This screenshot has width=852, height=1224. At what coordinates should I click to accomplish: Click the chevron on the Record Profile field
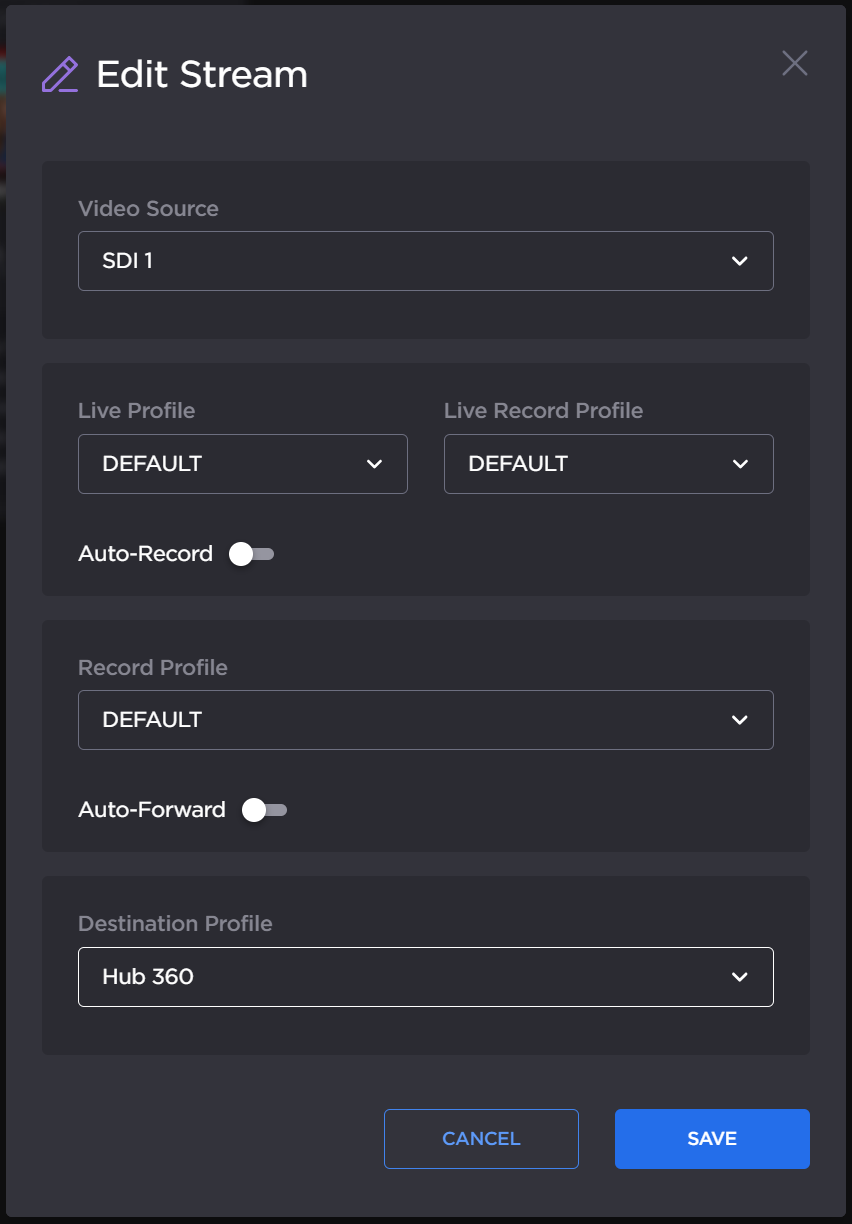coord(740,720)
